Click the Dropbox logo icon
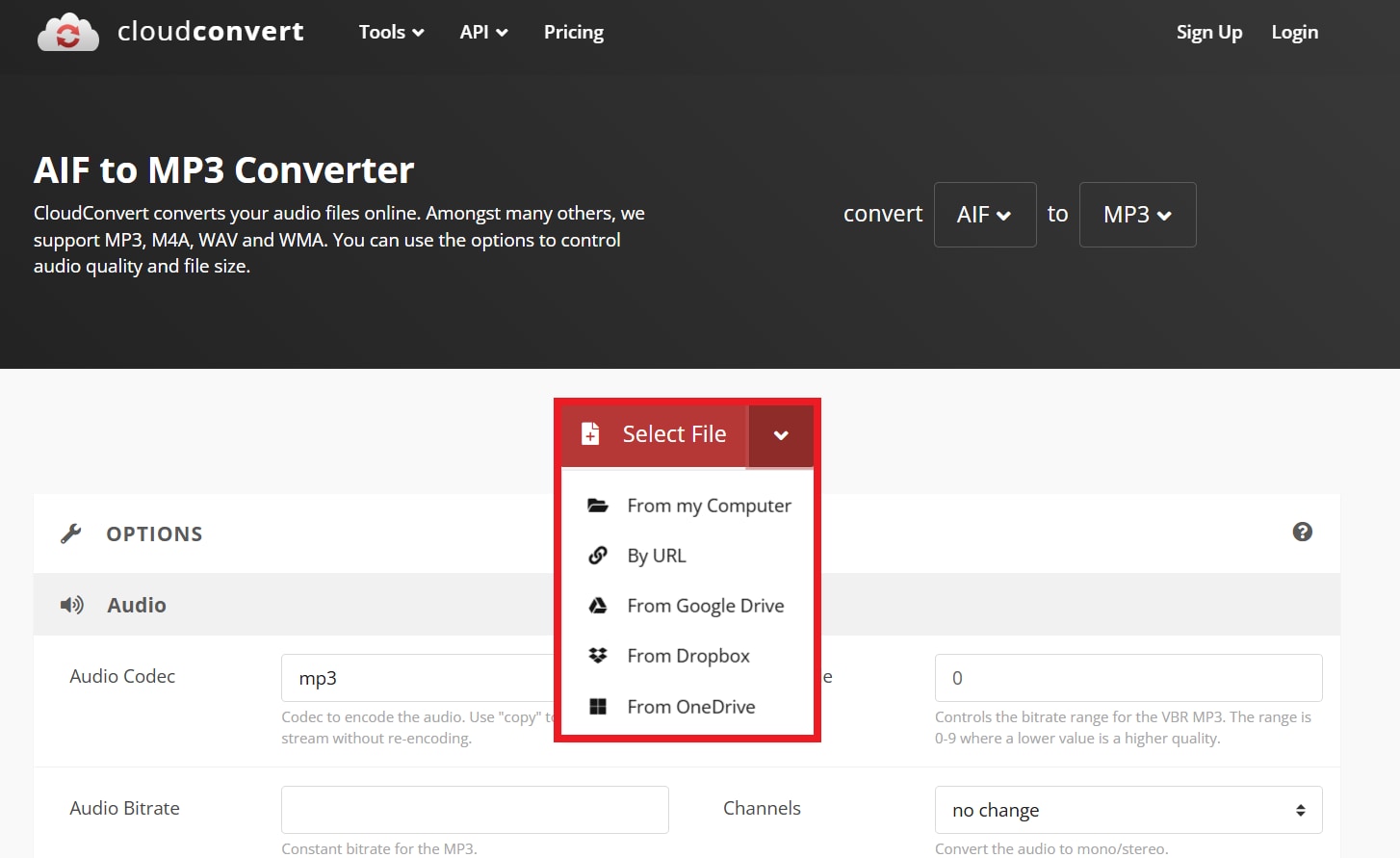The height and width of the screenshot is (858, 1400). tap(598, 656)
